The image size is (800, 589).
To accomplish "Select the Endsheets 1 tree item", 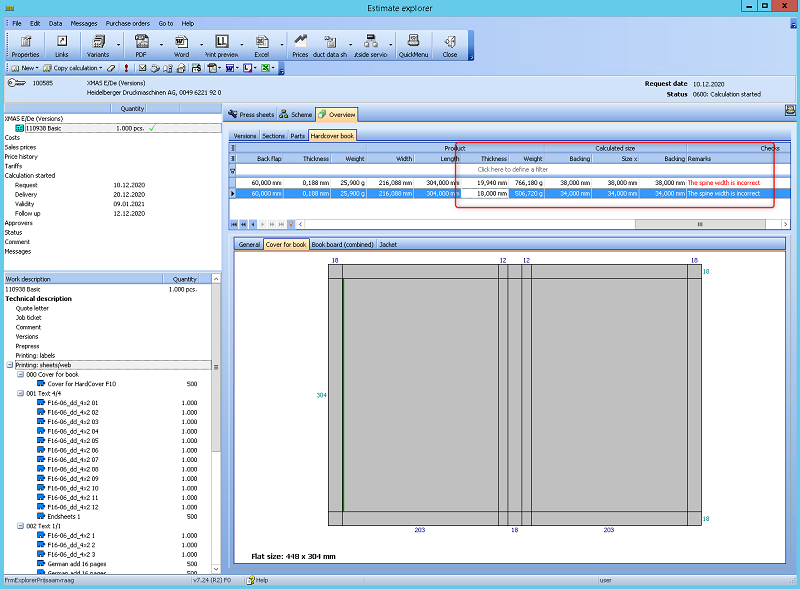I will coord(64,517).
